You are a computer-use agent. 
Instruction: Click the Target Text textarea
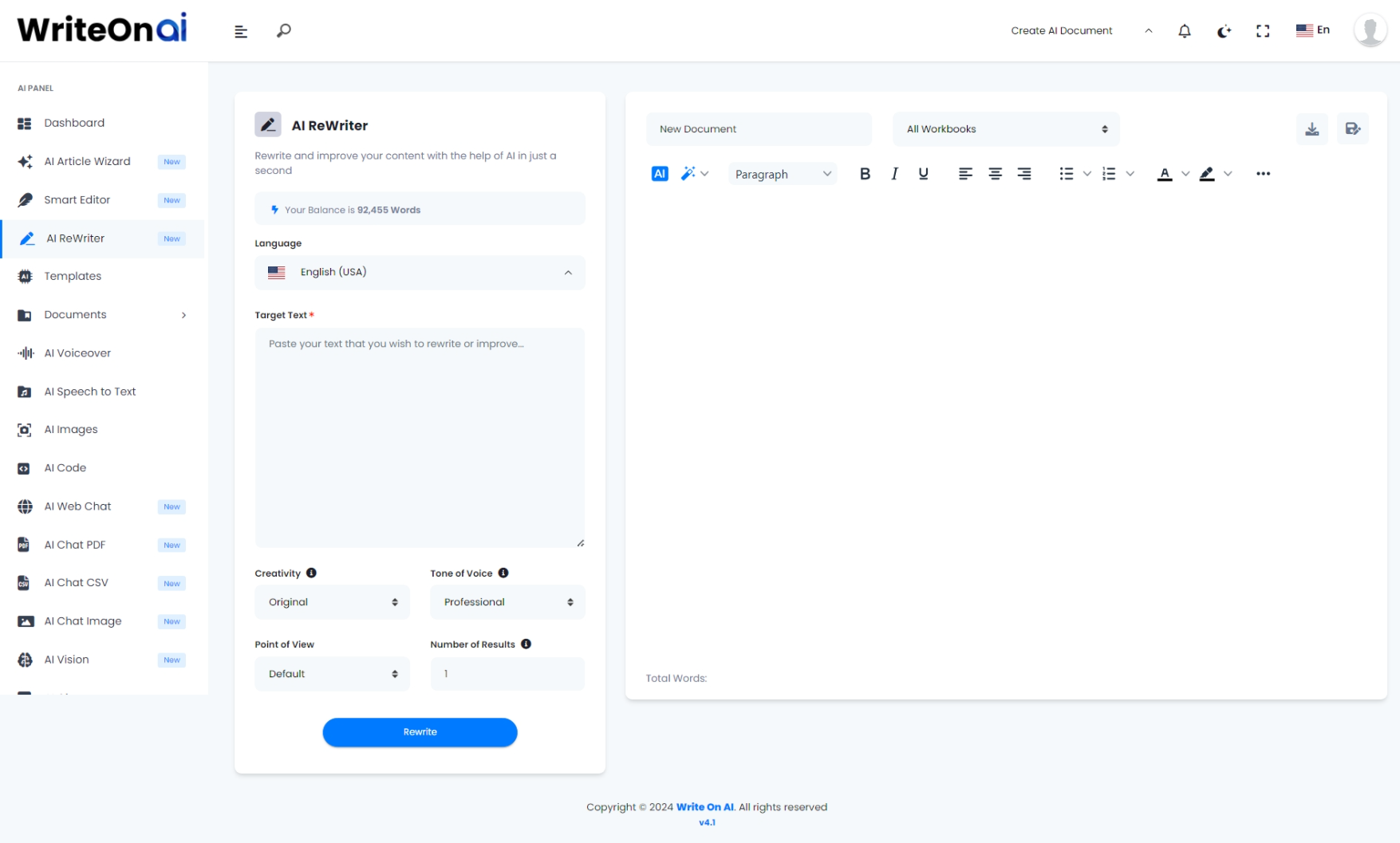tap(420, 438)
